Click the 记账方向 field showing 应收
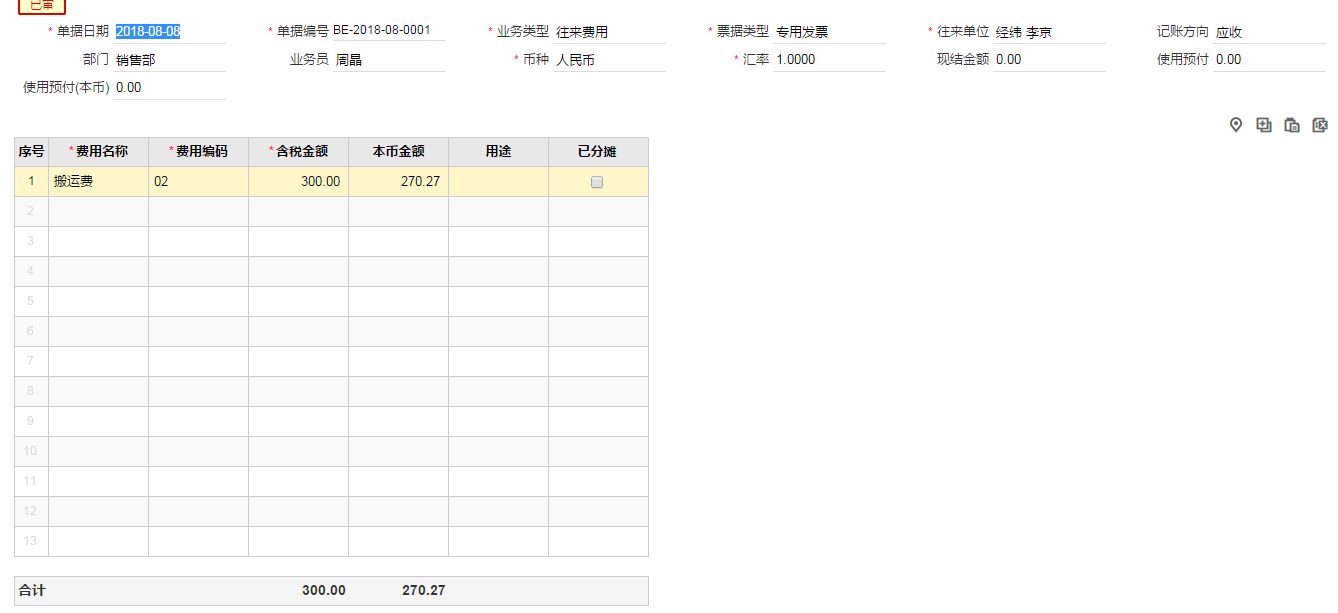This screenshot has height=613, width=1338. (1268, 32)
